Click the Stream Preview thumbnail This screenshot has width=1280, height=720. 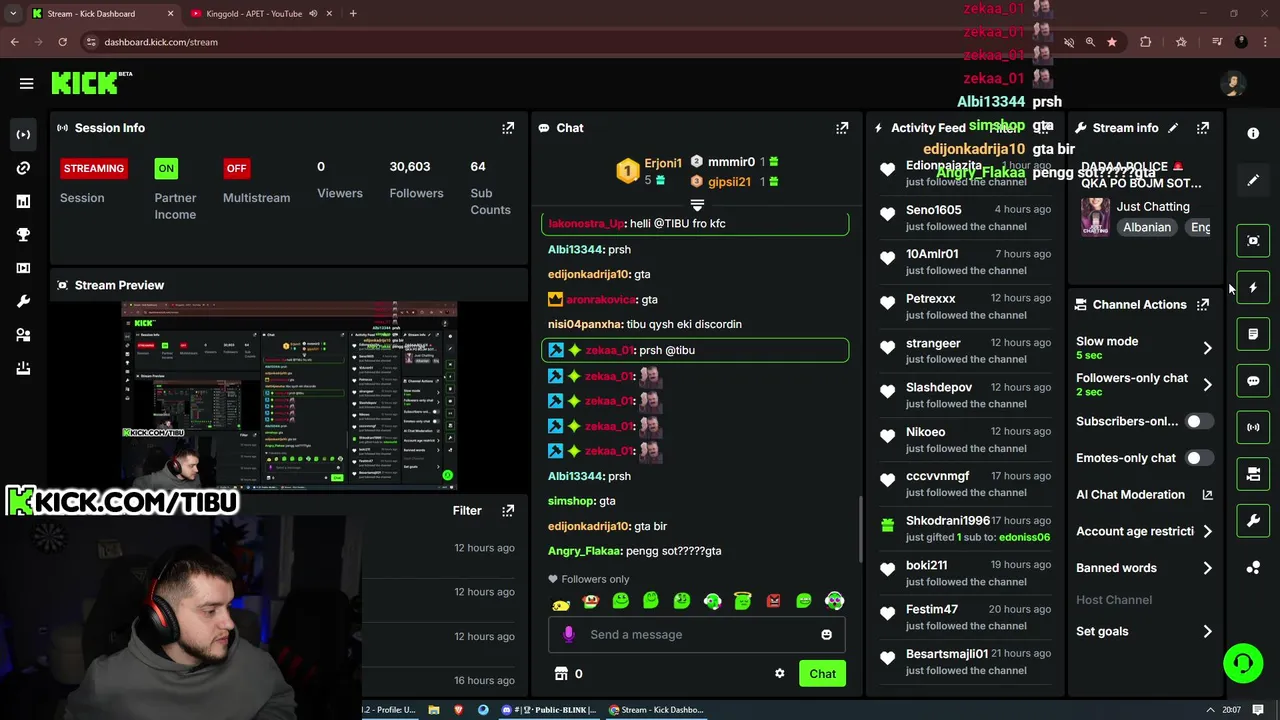[x=289, y=396]
